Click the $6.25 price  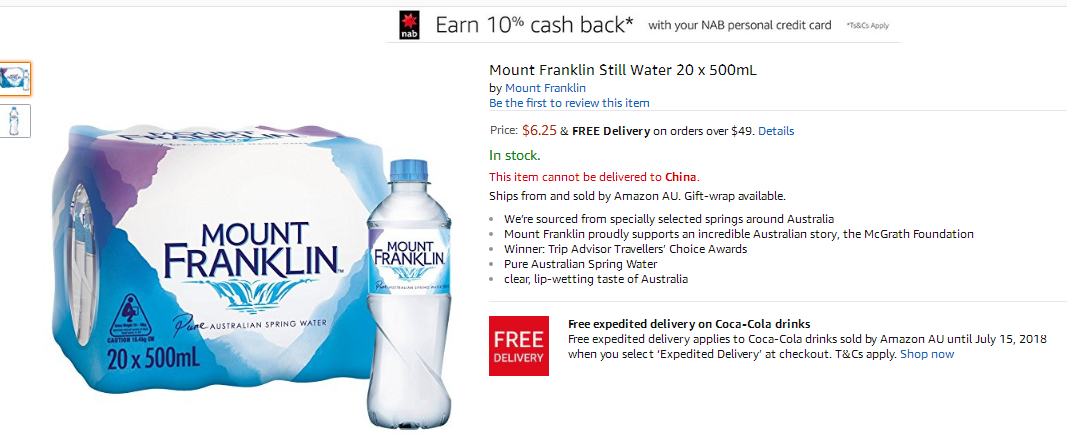[x=539, y=131]
